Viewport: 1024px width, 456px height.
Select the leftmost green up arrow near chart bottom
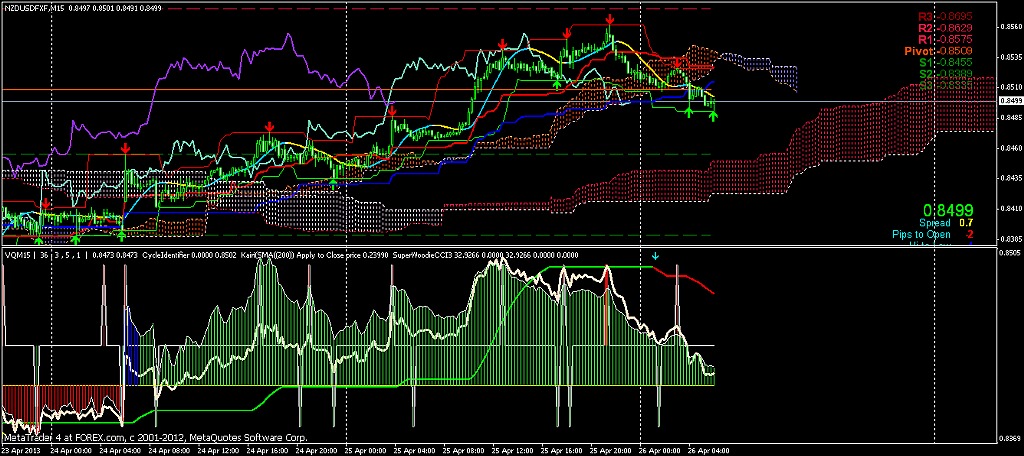(39, 239)
